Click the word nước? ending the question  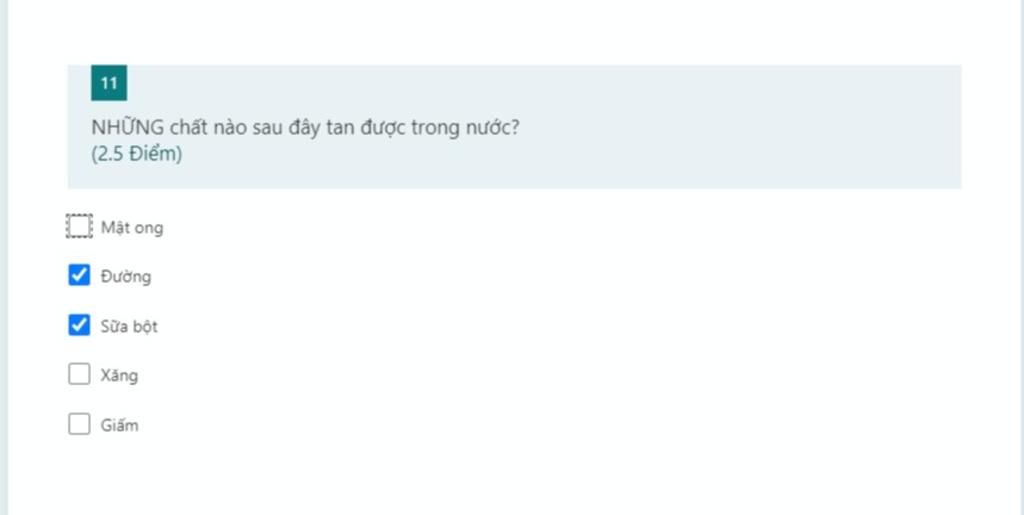click(x=492, y=128)
